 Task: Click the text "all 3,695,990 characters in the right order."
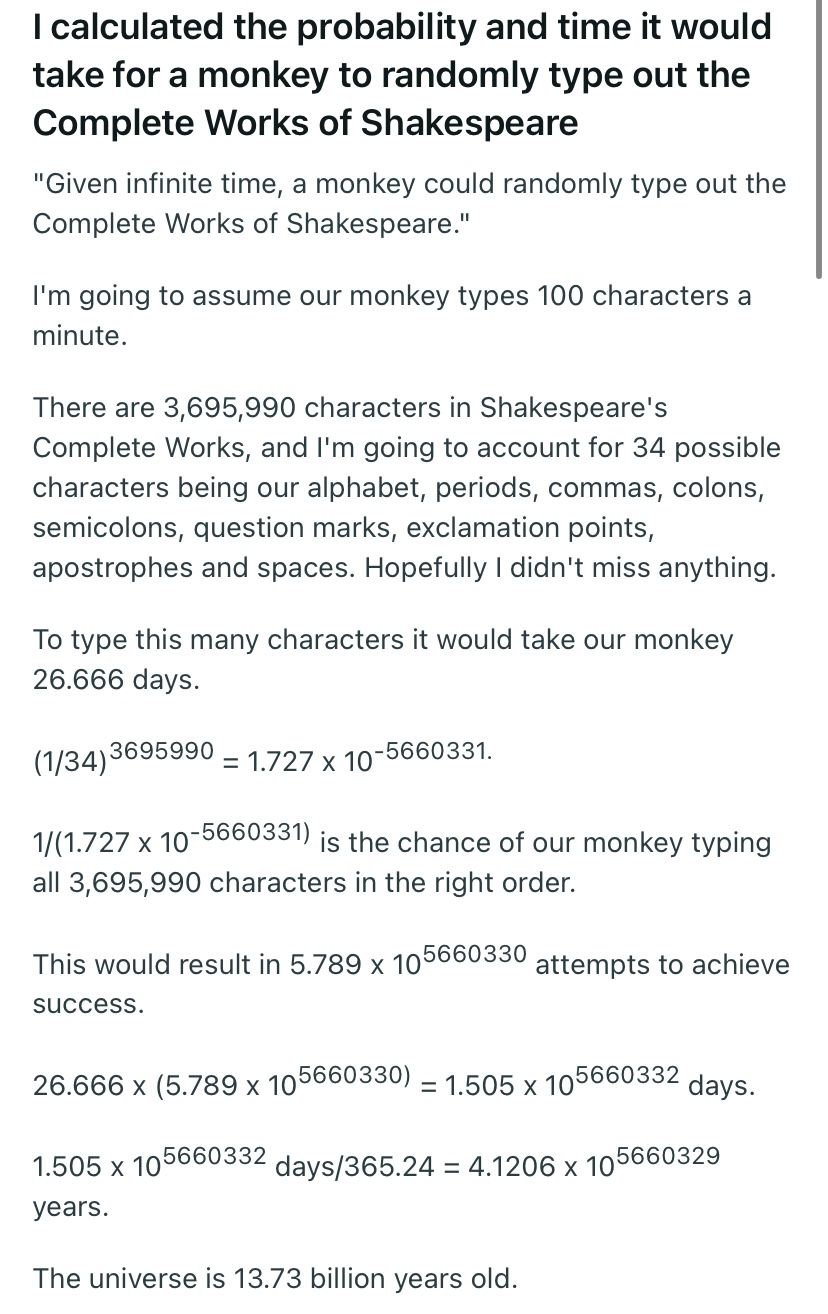[x=304, y=883]
